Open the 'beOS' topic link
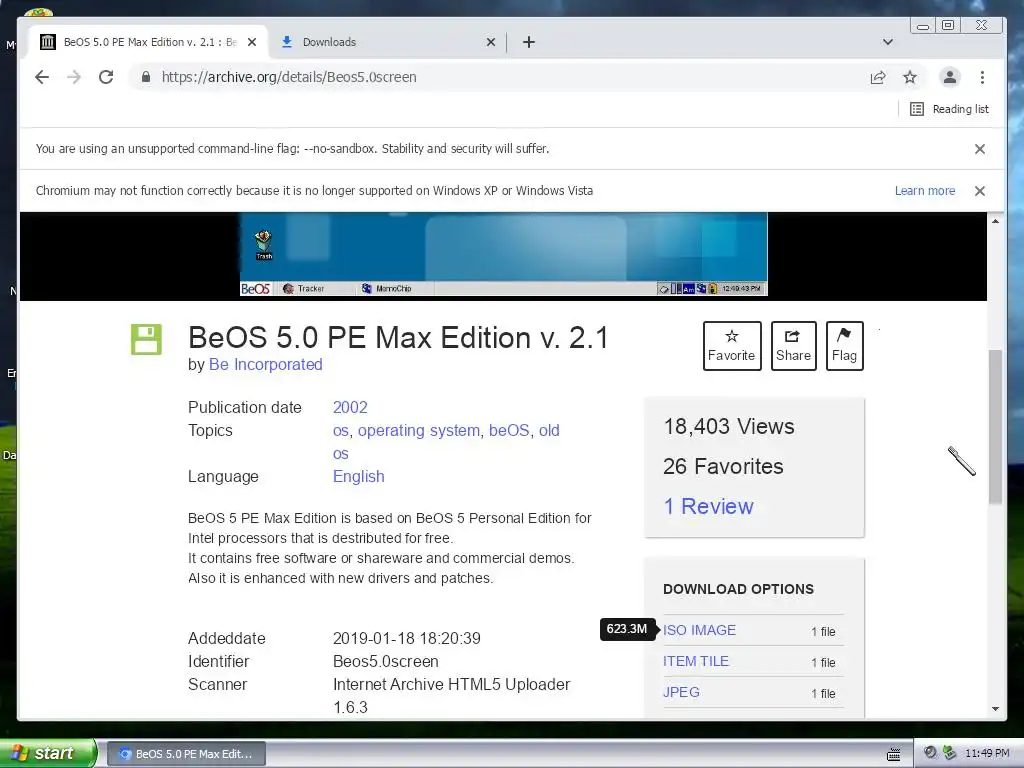 tap(509, 430)
